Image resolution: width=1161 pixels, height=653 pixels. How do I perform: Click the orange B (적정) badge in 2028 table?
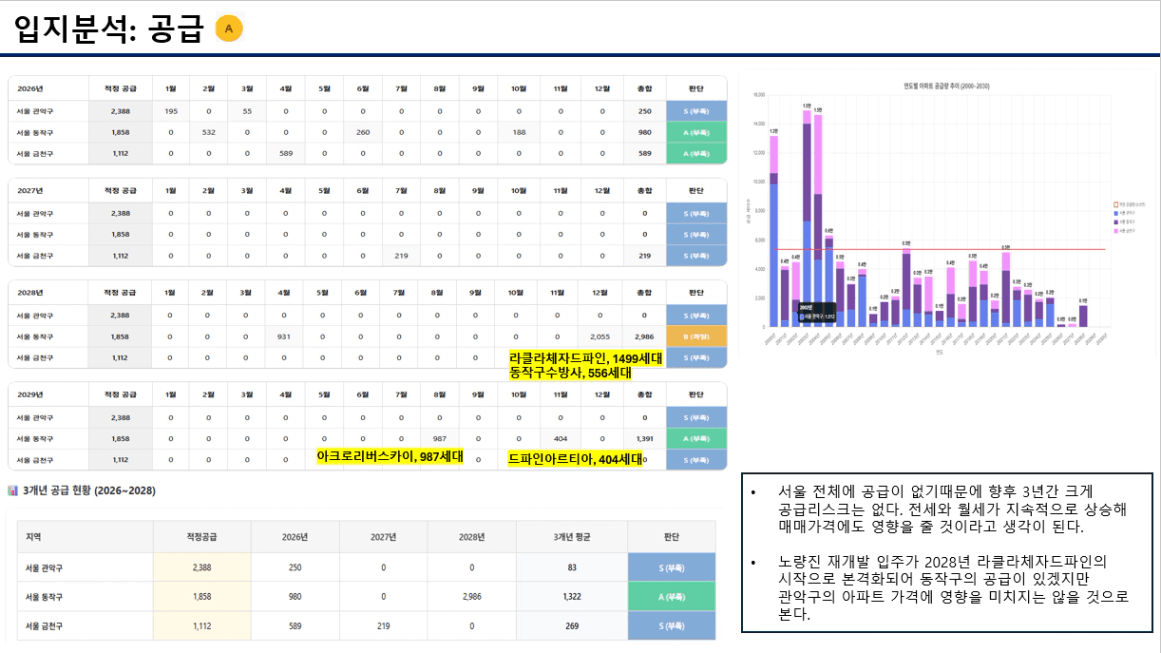click(x=696, y=337)
